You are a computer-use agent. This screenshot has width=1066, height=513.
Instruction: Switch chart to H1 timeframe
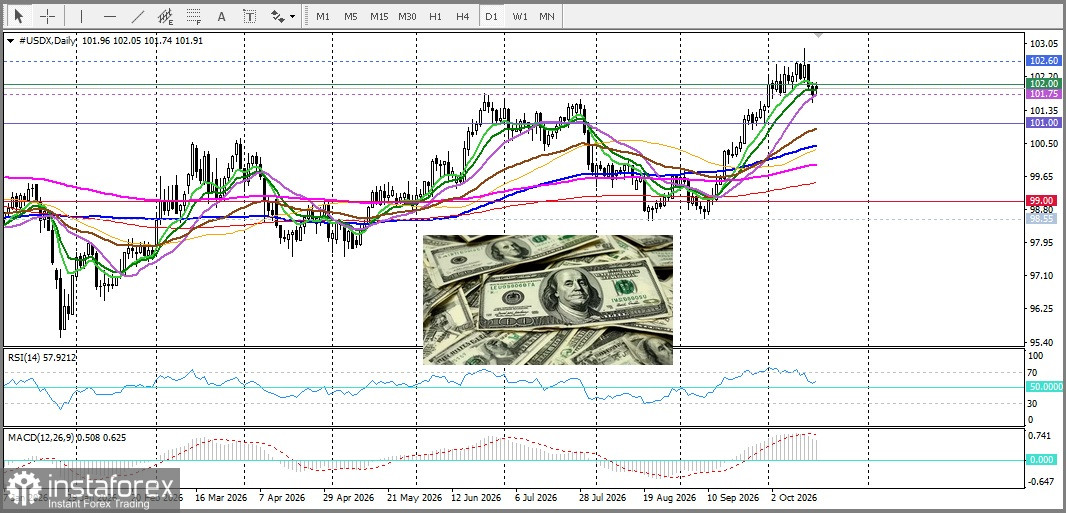point(436,16)
